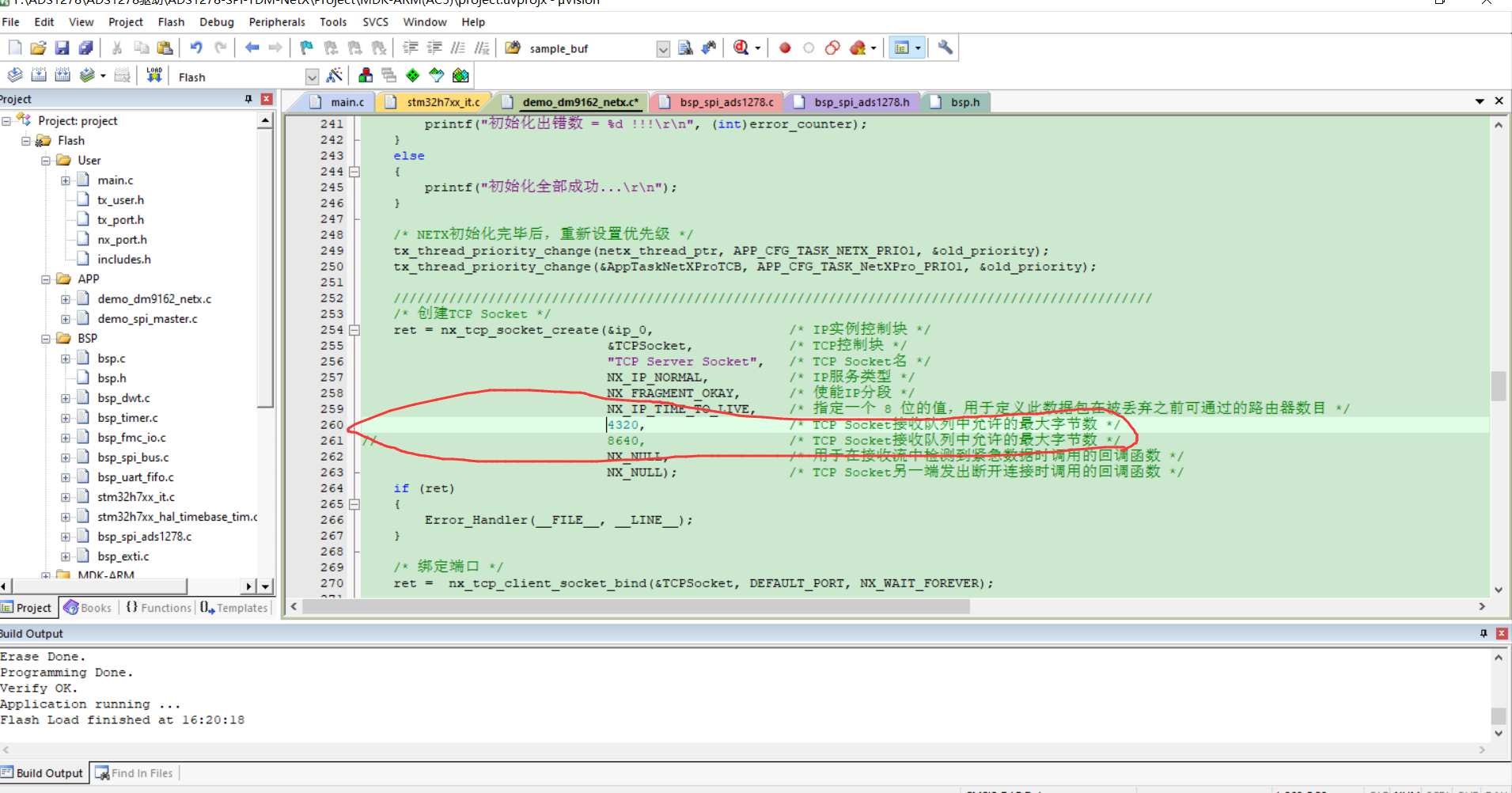Expand demo_dm9162_netx.c tree node

point(66,299)
